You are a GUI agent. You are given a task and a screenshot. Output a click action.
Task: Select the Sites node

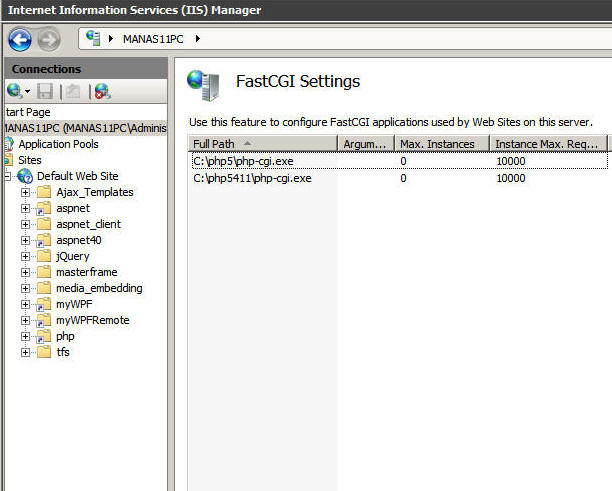(30, 160)
